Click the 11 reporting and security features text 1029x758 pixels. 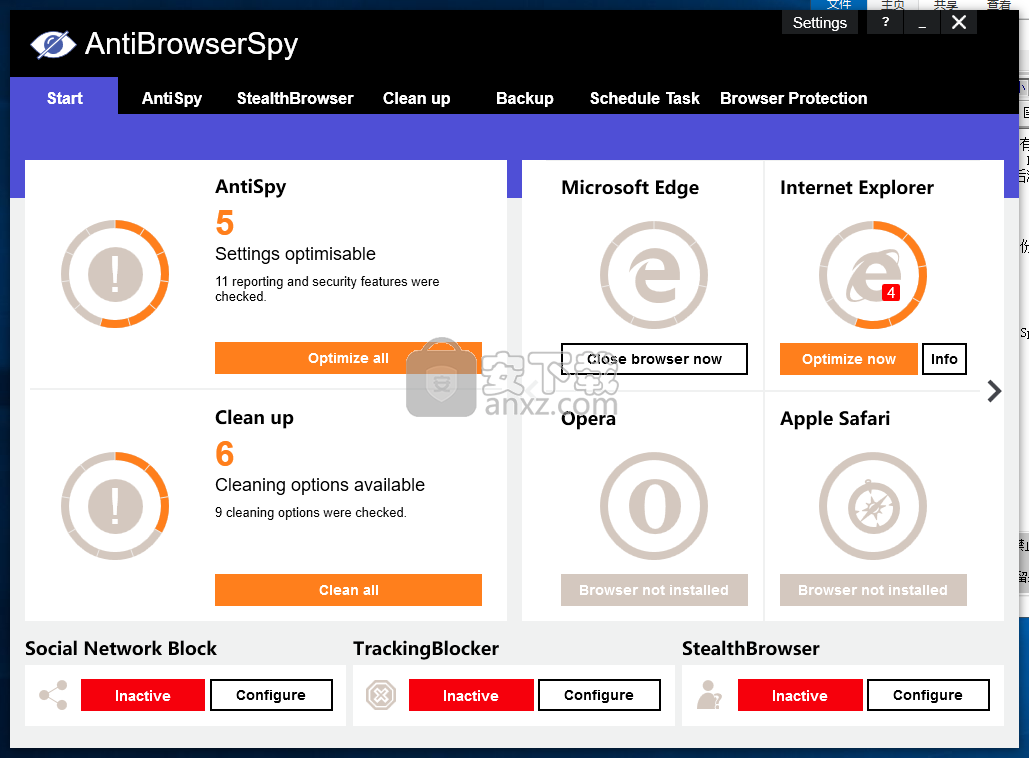(x=327, y=289)
